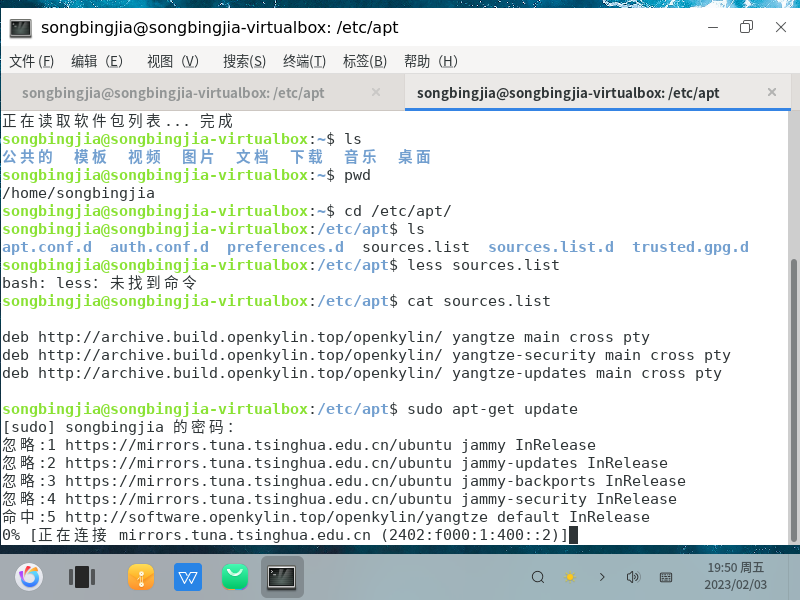Click the terminal vertical scrollbar thumb

point(793,401)
